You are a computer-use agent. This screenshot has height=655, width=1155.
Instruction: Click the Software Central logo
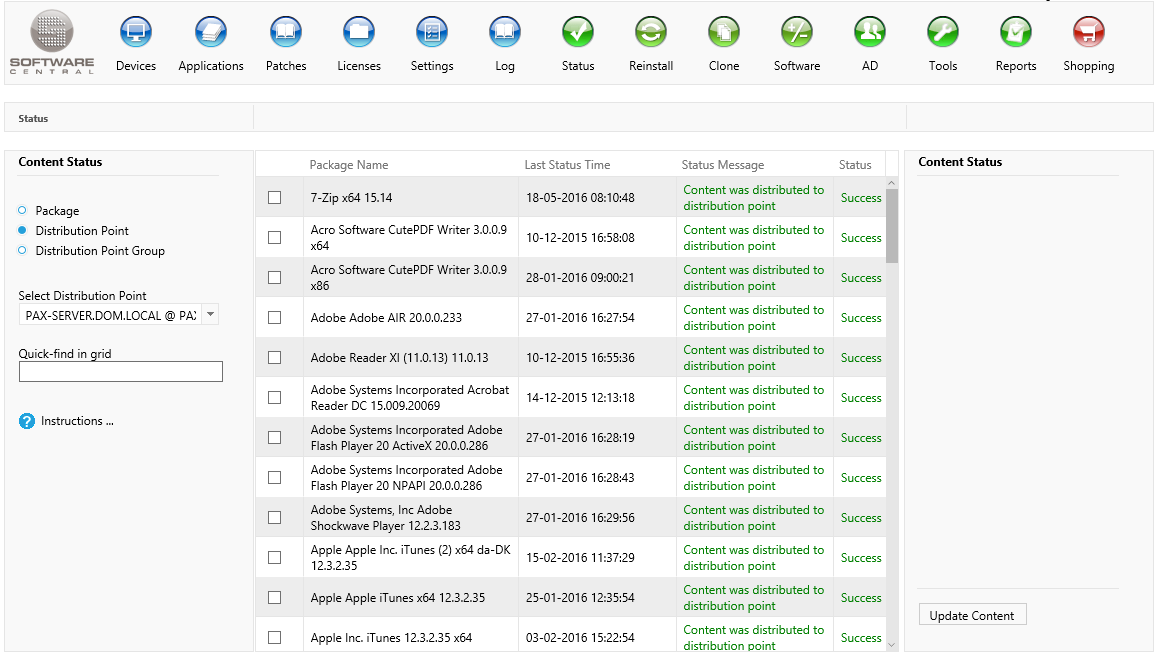52,42
